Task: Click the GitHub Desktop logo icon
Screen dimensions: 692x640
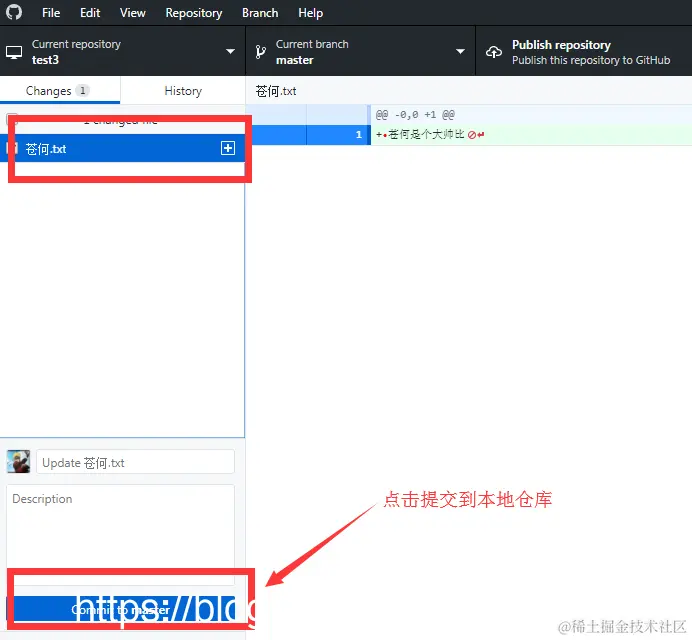Action: coord(14,12)
